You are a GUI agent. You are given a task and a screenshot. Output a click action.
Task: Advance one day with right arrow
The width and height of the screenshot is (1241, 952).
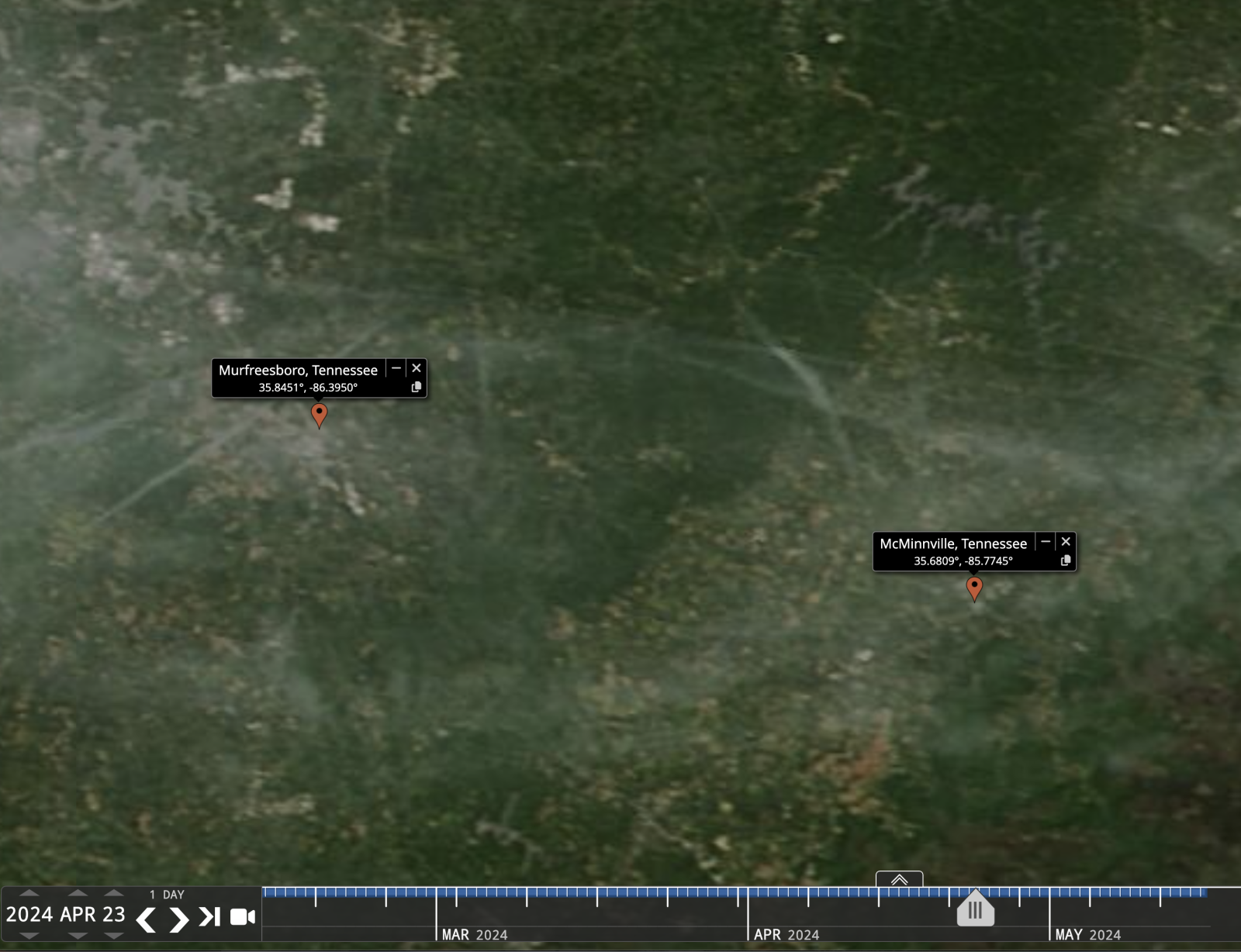(x=179, y=919)
